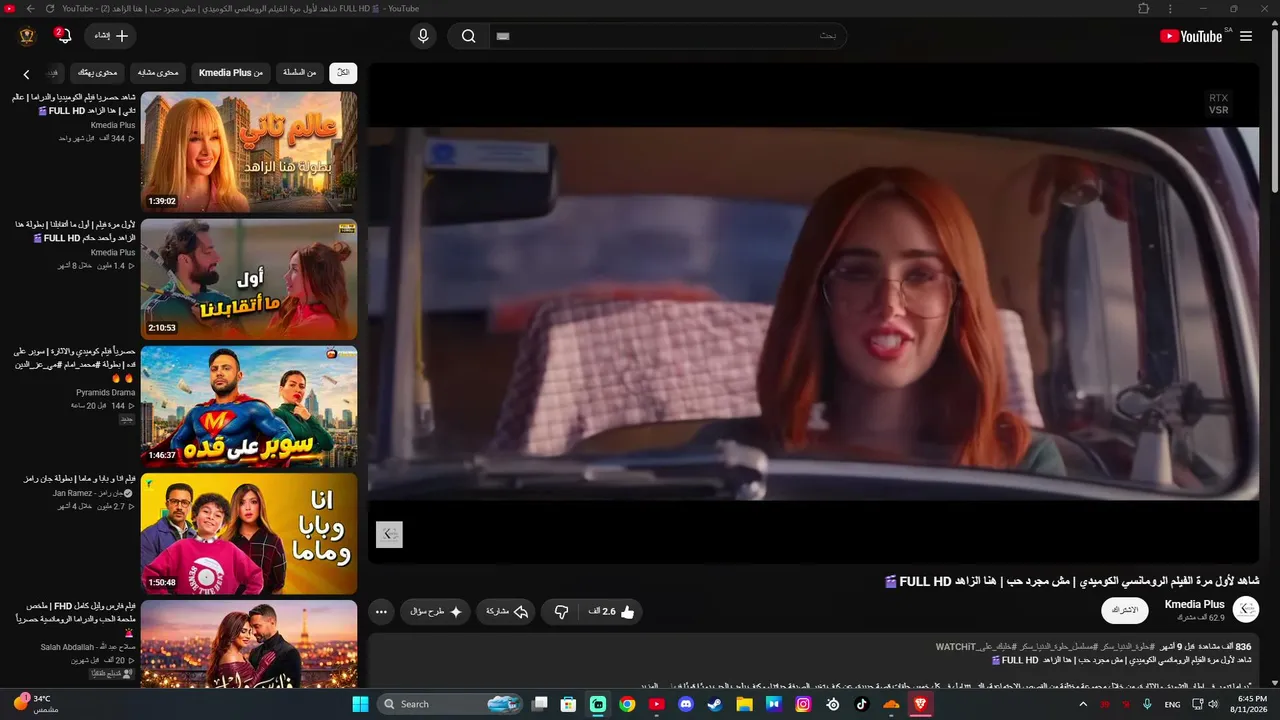Open the YouTube app in the taskbar
The height and width of the screenshot is (720, 1280).
coord(656,704)
